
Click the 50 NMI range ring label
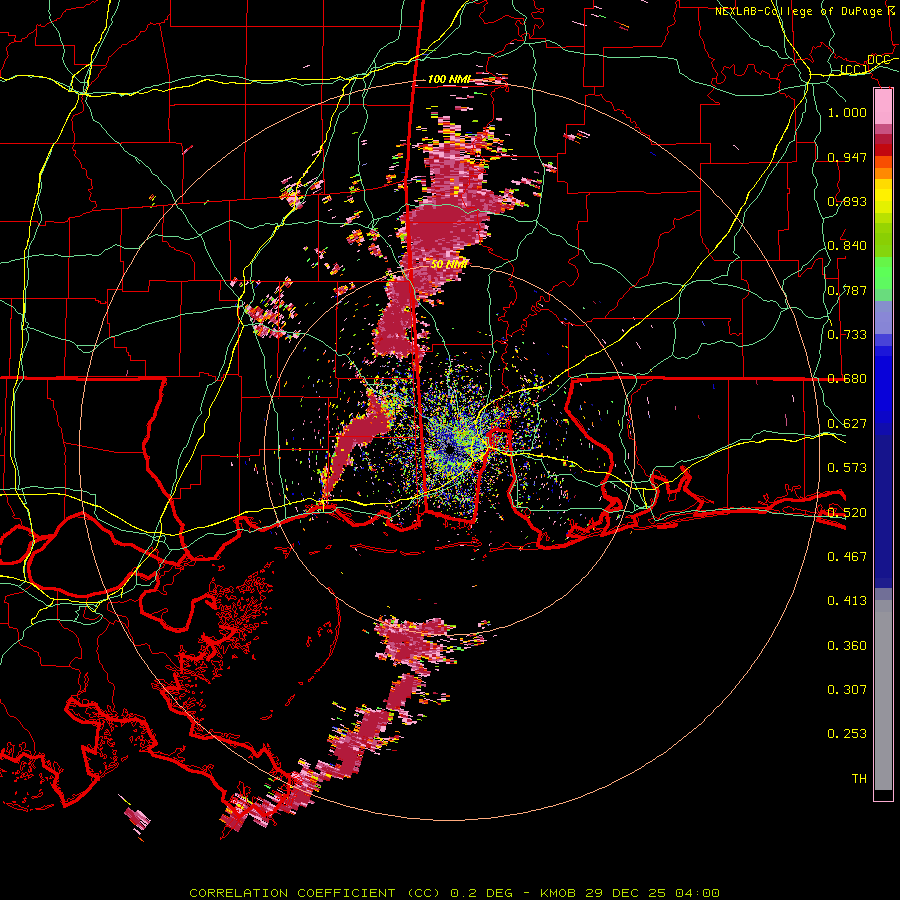[x=449, y=264]
